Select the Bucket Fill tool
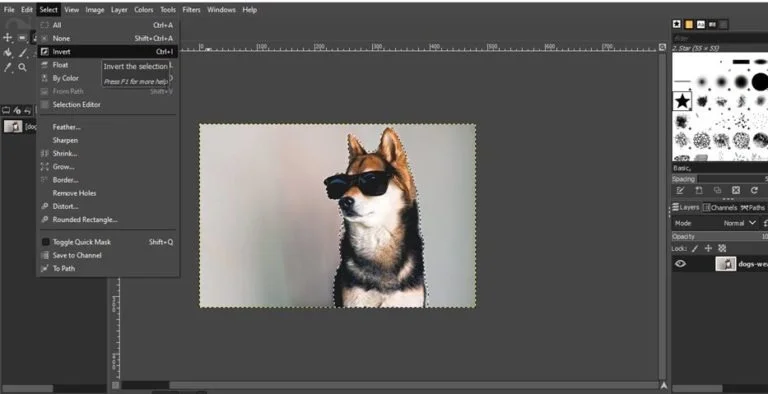Screen dimensions: 768x394 pos(7,52)
